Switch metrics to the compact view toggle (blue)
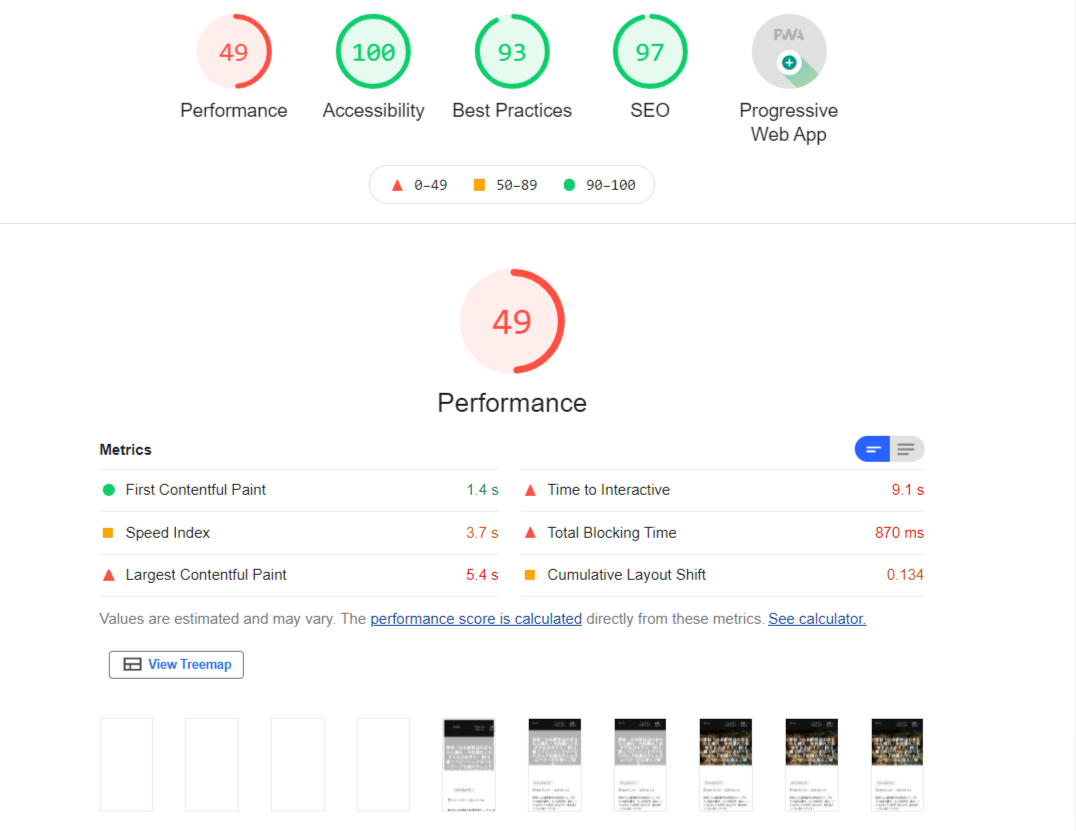The image size is (1076, 831). tap(872, 449)
